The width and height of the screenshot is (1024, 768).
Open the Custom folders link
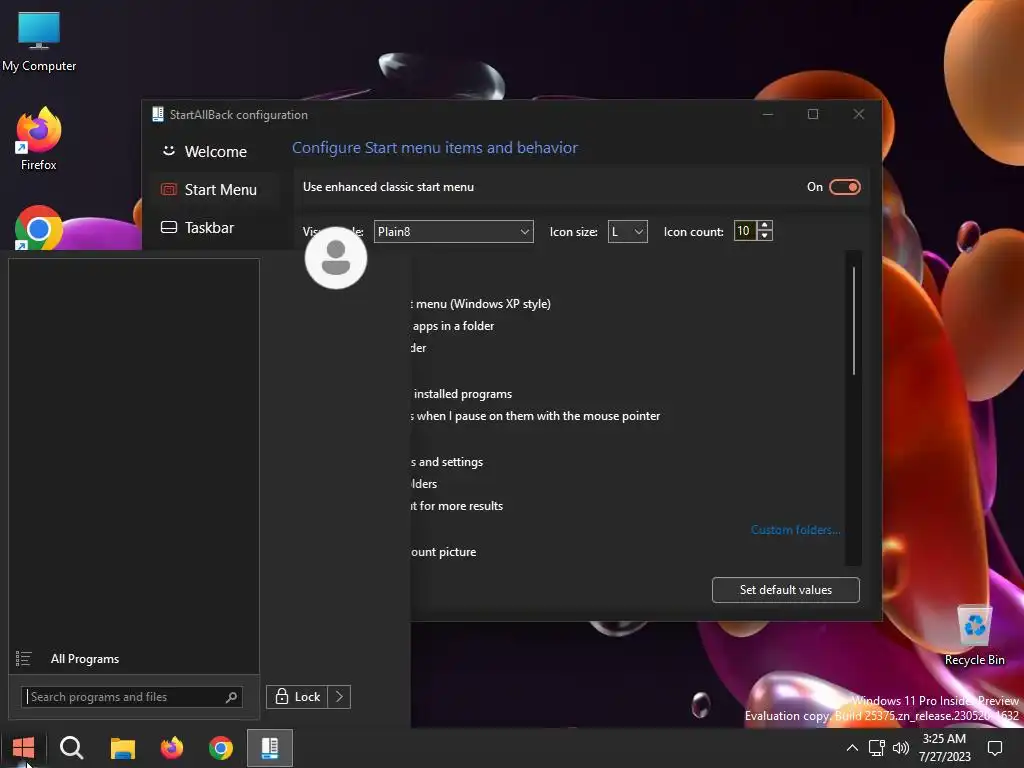(x=795, y=530)
